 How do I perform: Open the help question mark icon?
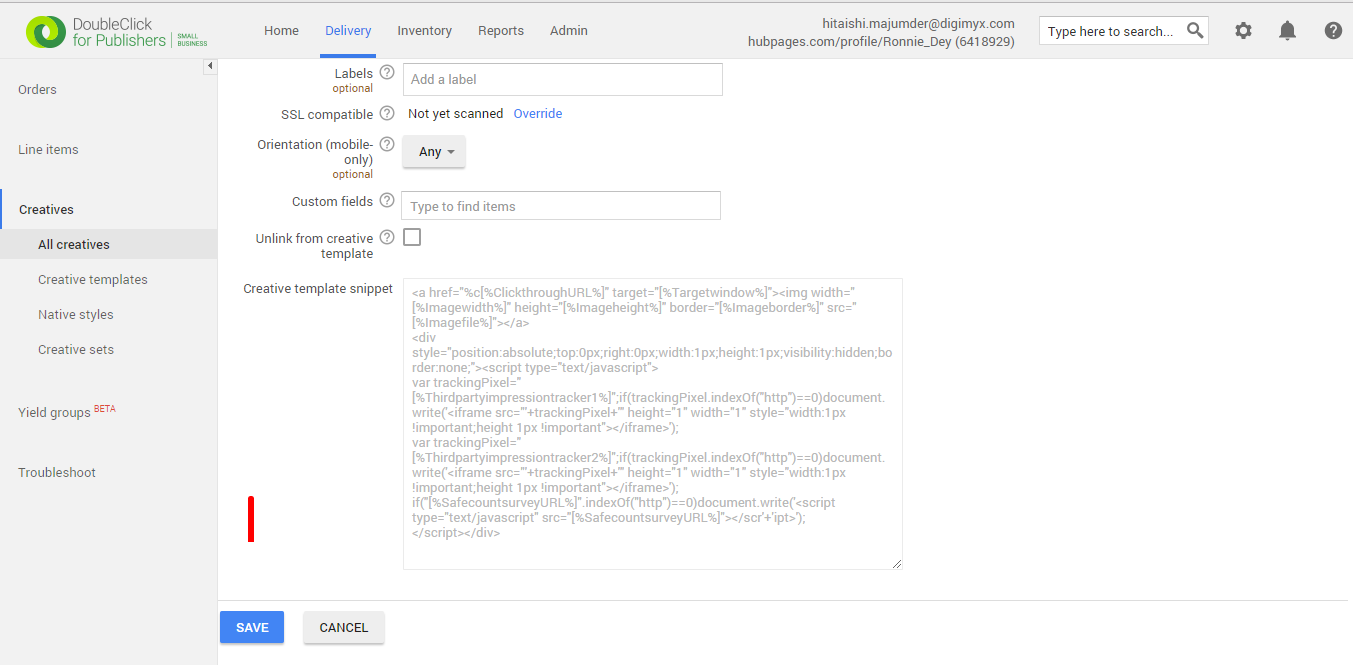(x=1333, y=31)
